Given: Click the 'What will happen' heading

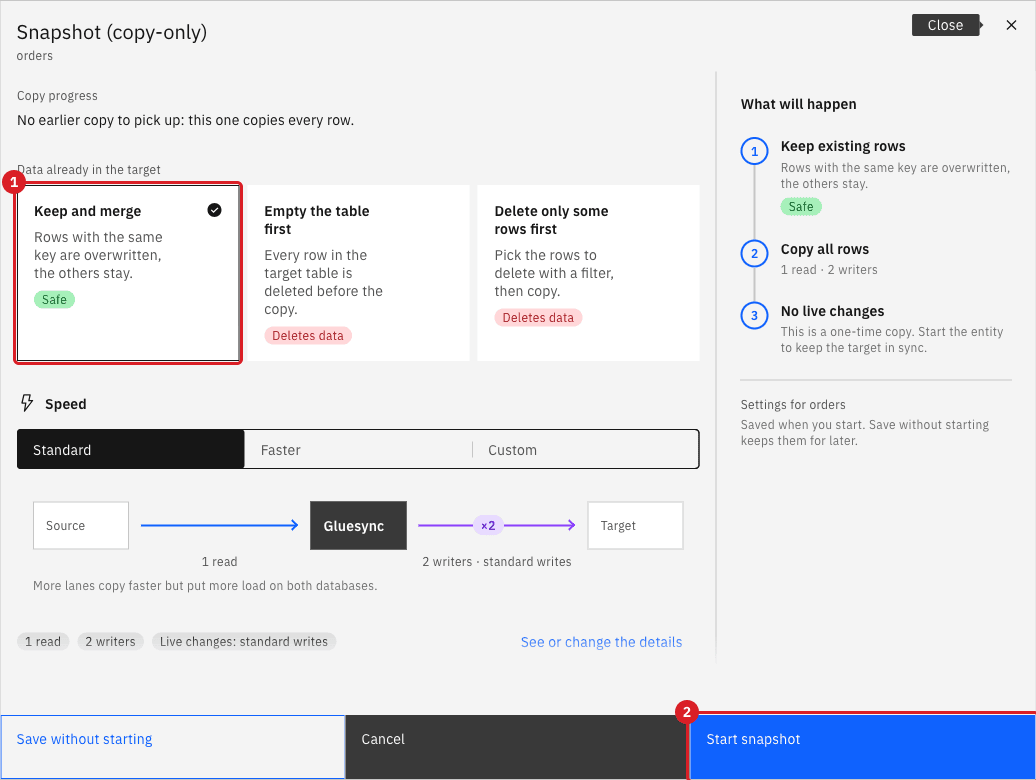Looking at the screenshot, I should [x=798, y=104].
